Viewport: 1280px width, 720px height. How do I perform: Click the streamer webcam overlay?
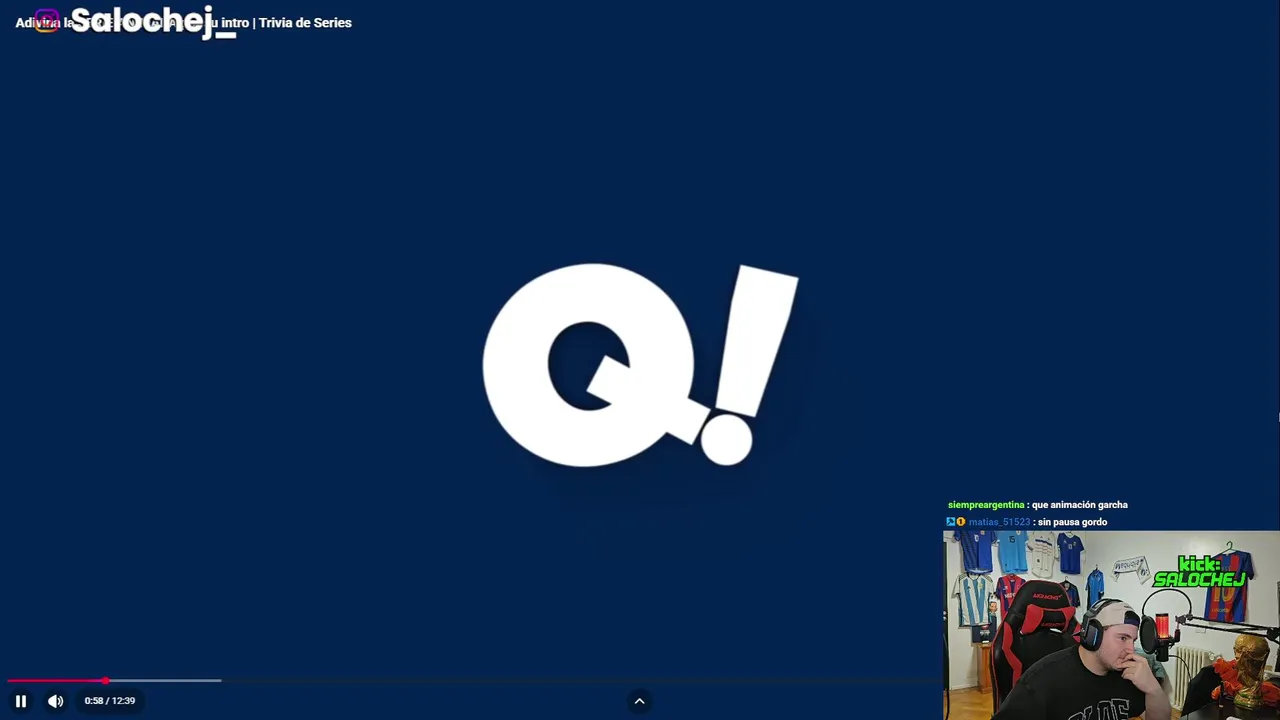tap(1111, 625)
